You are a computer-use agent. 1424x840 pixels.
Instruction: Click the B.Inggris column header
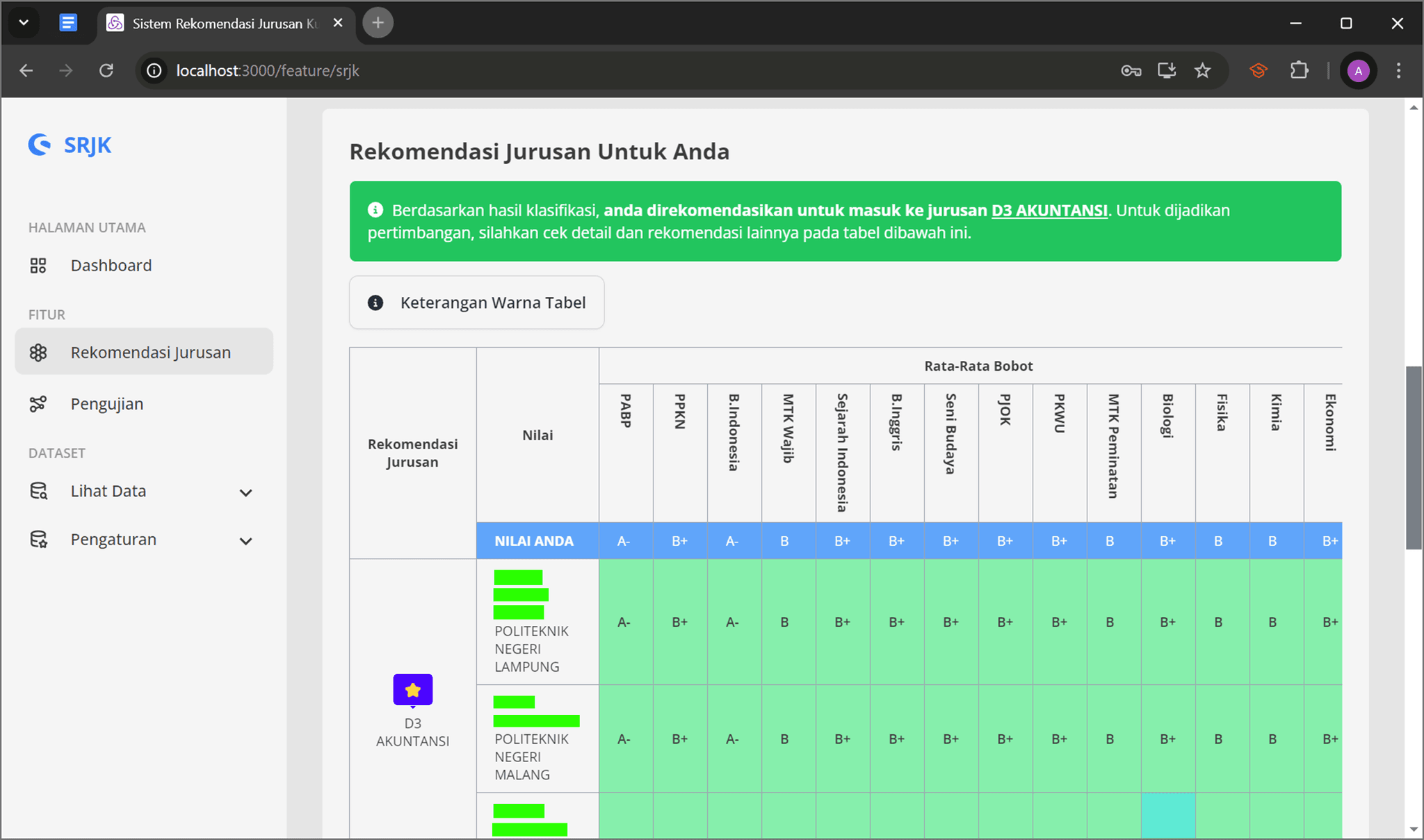[x=897, y=453]
